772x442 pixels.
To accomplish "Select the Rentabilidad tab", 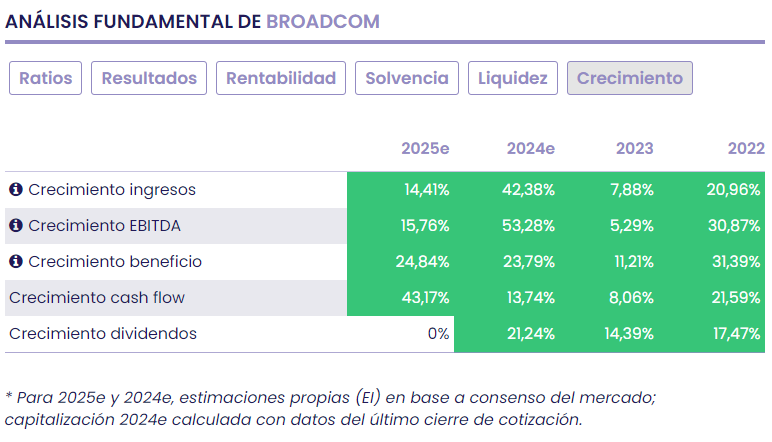I will click(281, 78).
